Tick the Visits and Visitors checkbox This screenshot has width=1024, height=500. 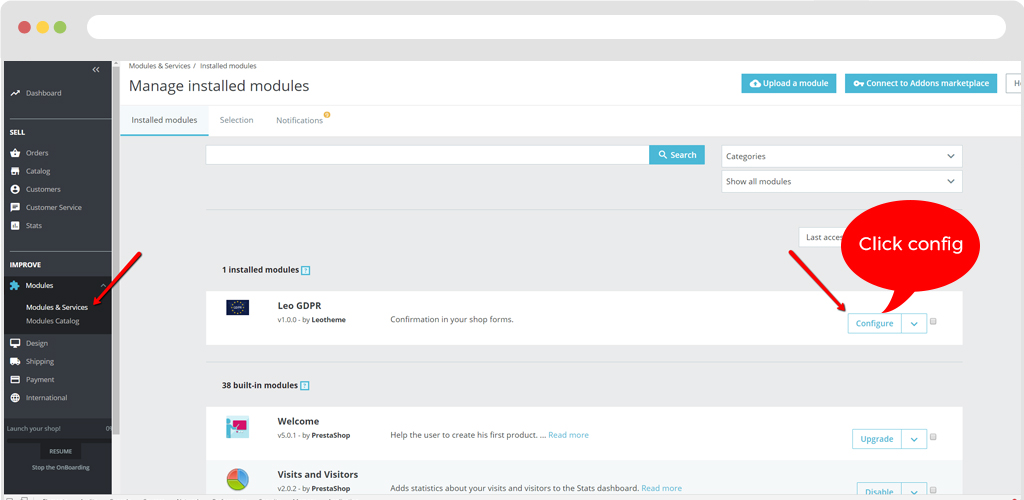933,490
